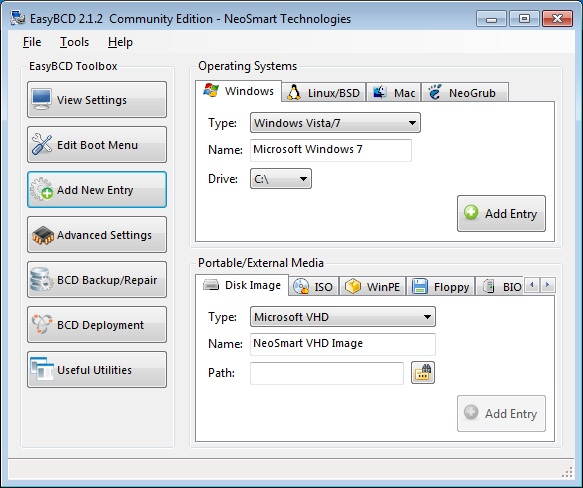Click the Microsoft Windows 7 name field
Viewport: 583px width, 488px height.
331,150
